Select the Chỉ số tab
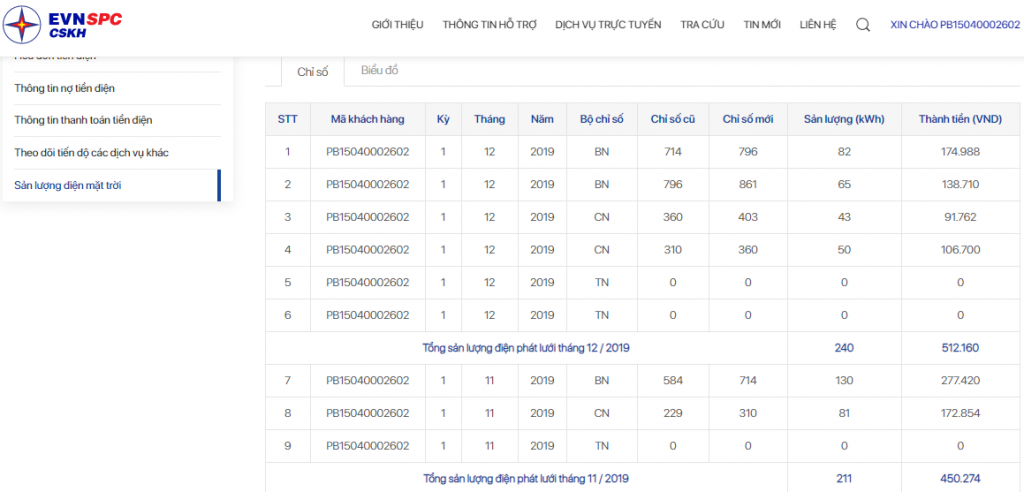The image size is (1024, 492). coord(313,71)
